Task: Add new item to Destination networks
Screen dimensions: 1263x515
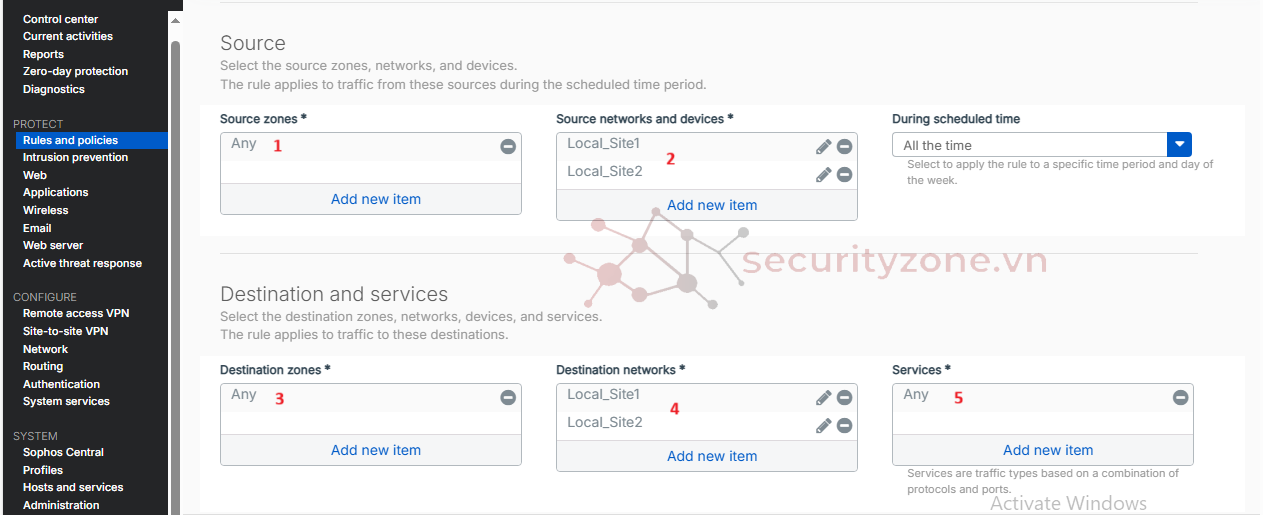Action: (x=711, y=456)
